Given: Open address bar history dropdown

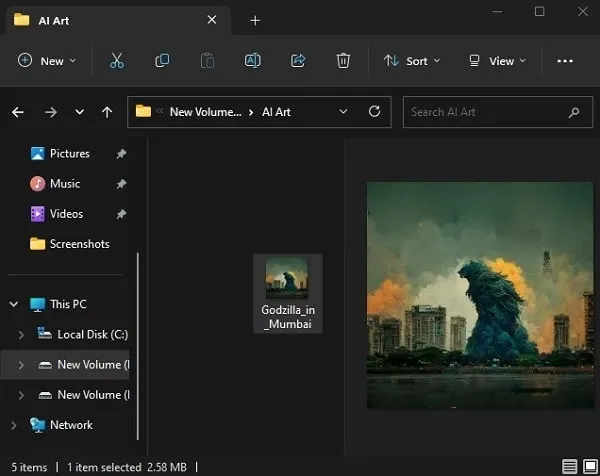Looking at the screenshot, I should (x=343, y=112).
